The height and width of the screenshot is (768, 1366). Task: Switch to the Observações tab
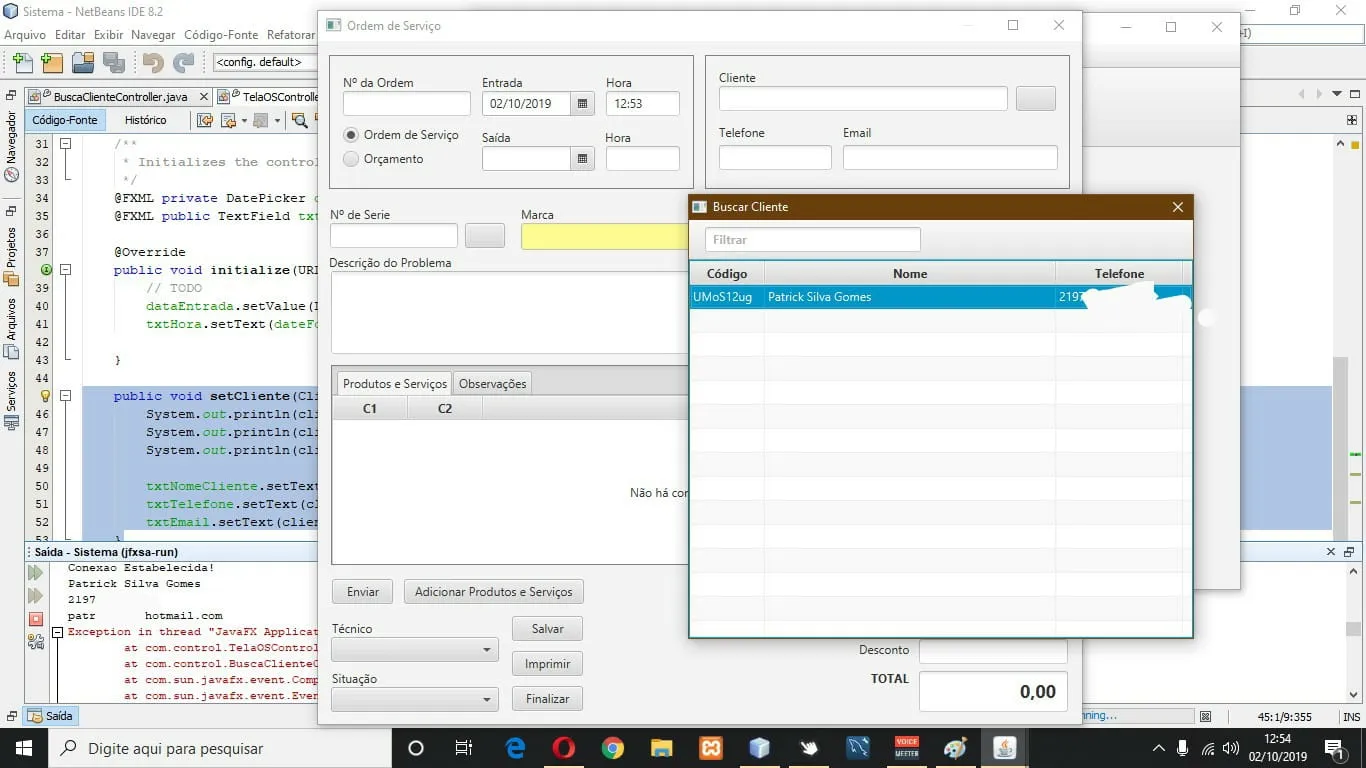click(492, 384)
